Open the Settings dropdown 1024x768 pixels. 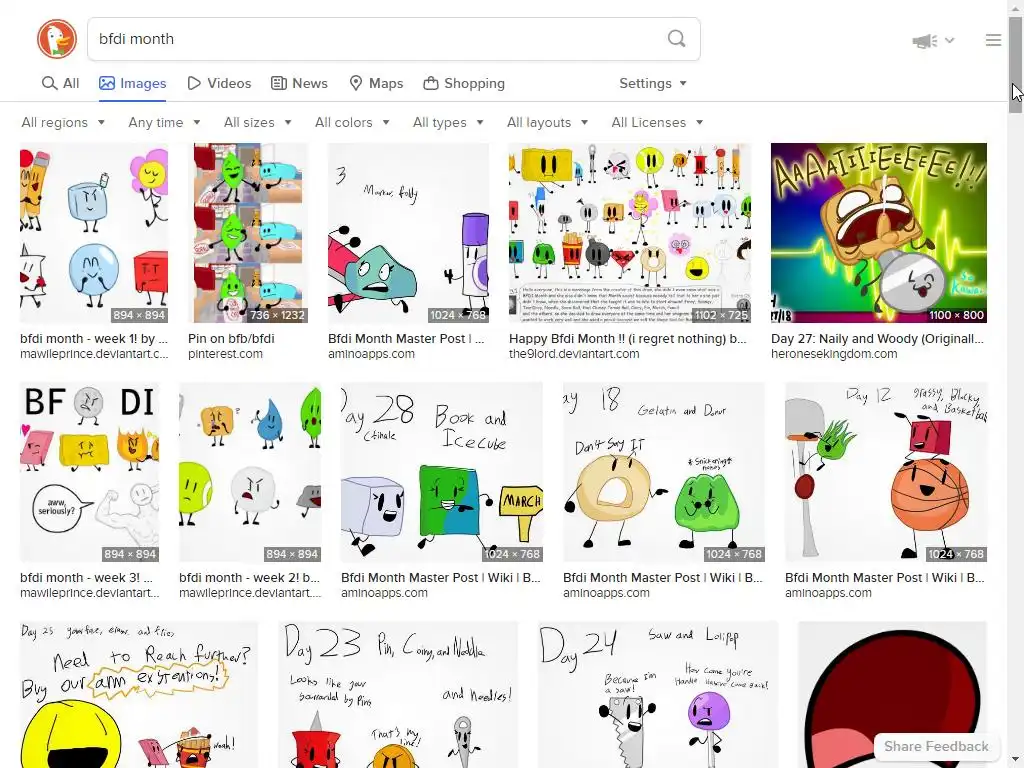[652, 84]
